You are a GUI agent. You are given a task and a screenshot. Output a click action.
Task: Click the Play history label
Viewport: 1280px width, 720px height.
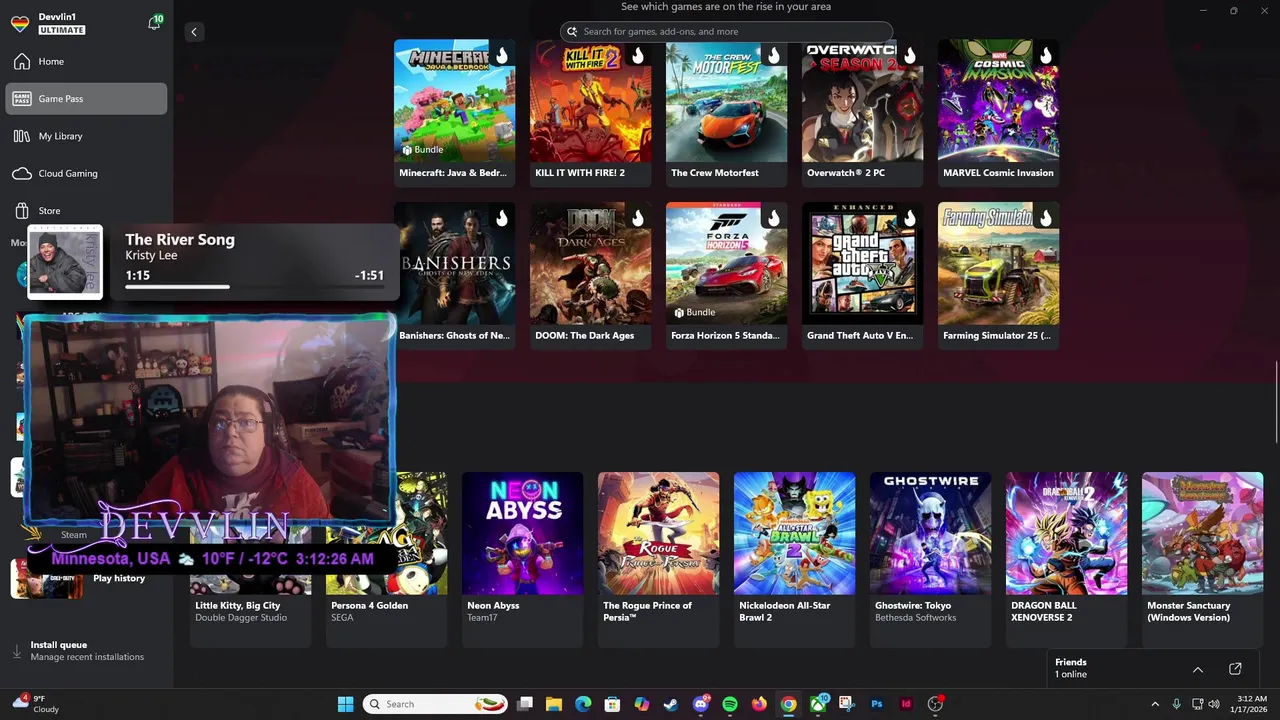point(119,578)
